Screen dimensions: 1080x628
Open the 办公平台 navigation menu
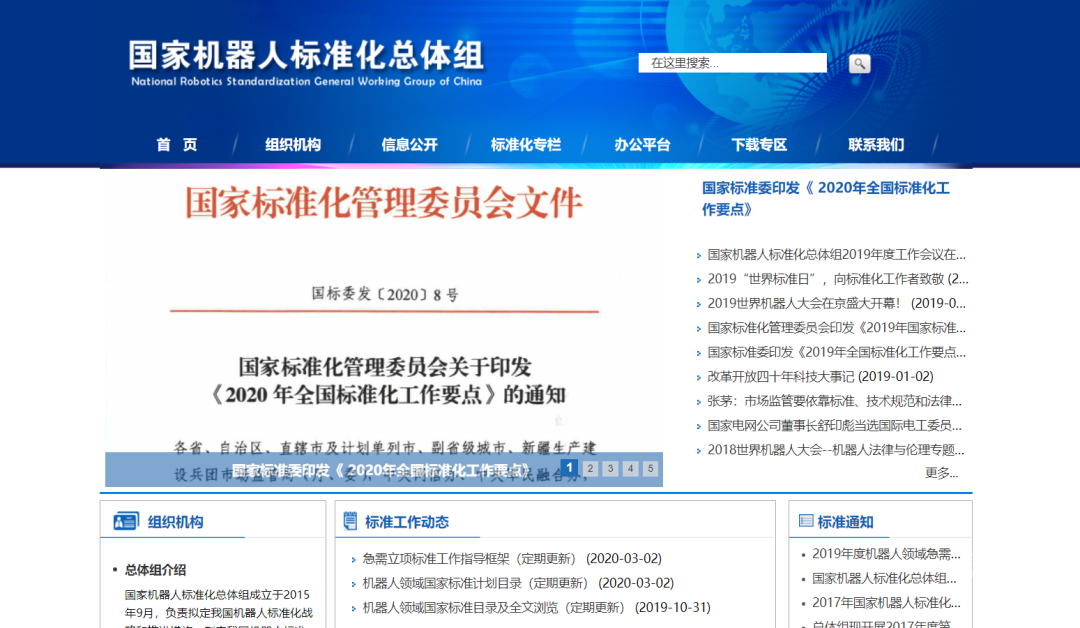coord(642,145)
